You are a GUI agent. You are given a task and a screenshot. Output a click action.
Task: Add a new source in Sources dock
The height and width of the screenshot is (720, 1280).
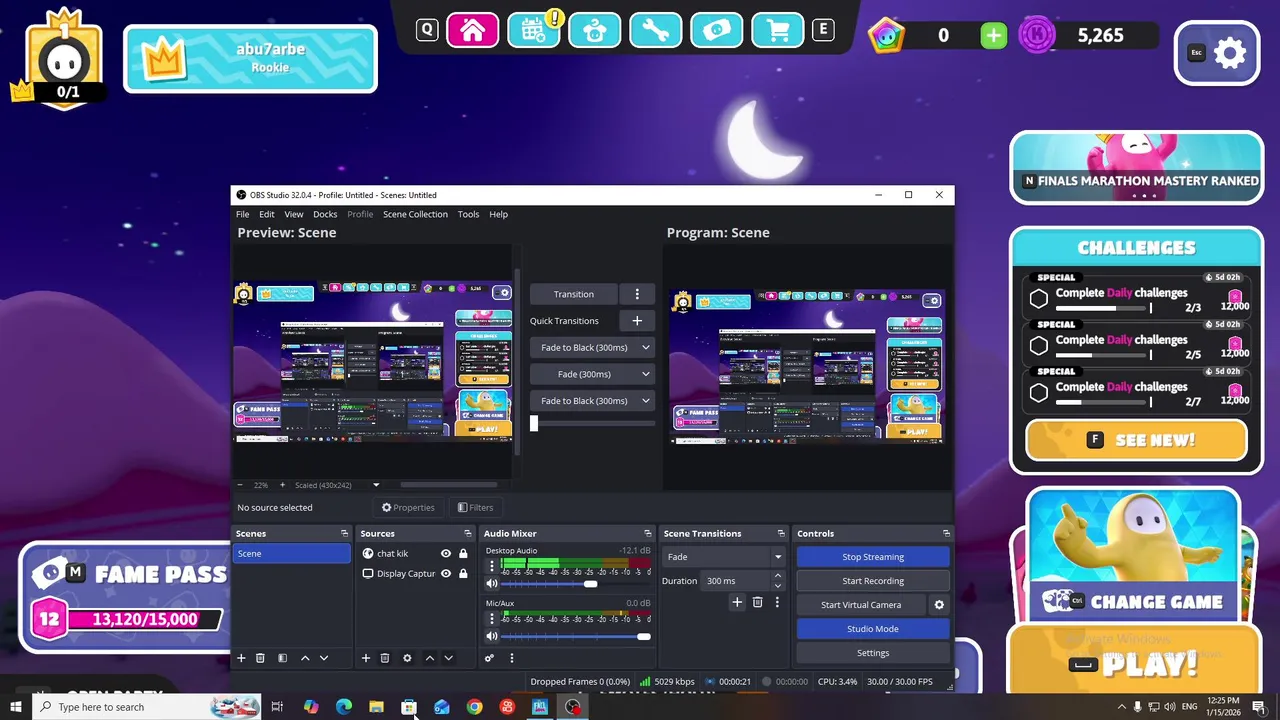coord(365,658)
